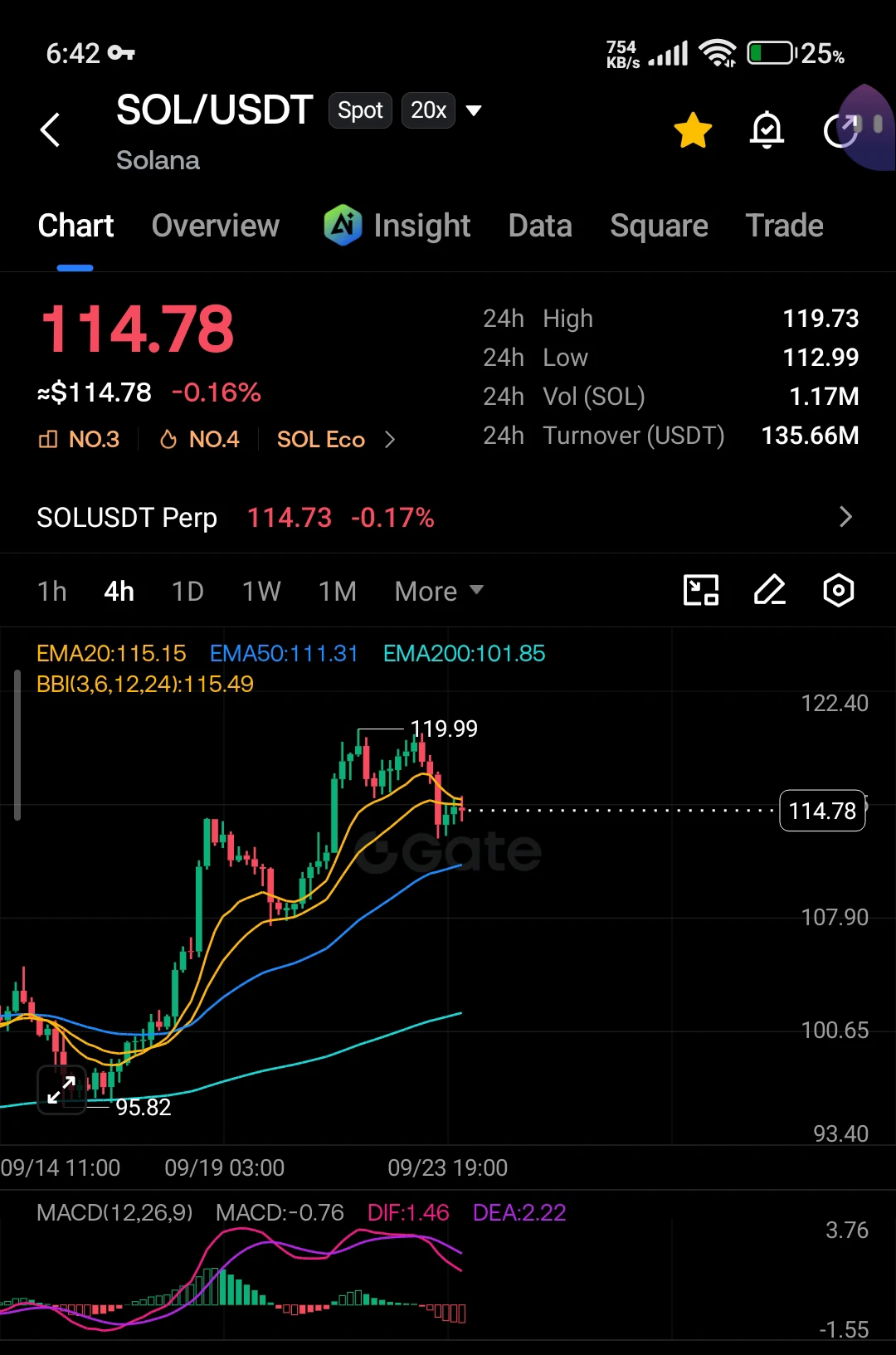Switch to the Trade tab
896x1355 pixels.
coord(784,226)
